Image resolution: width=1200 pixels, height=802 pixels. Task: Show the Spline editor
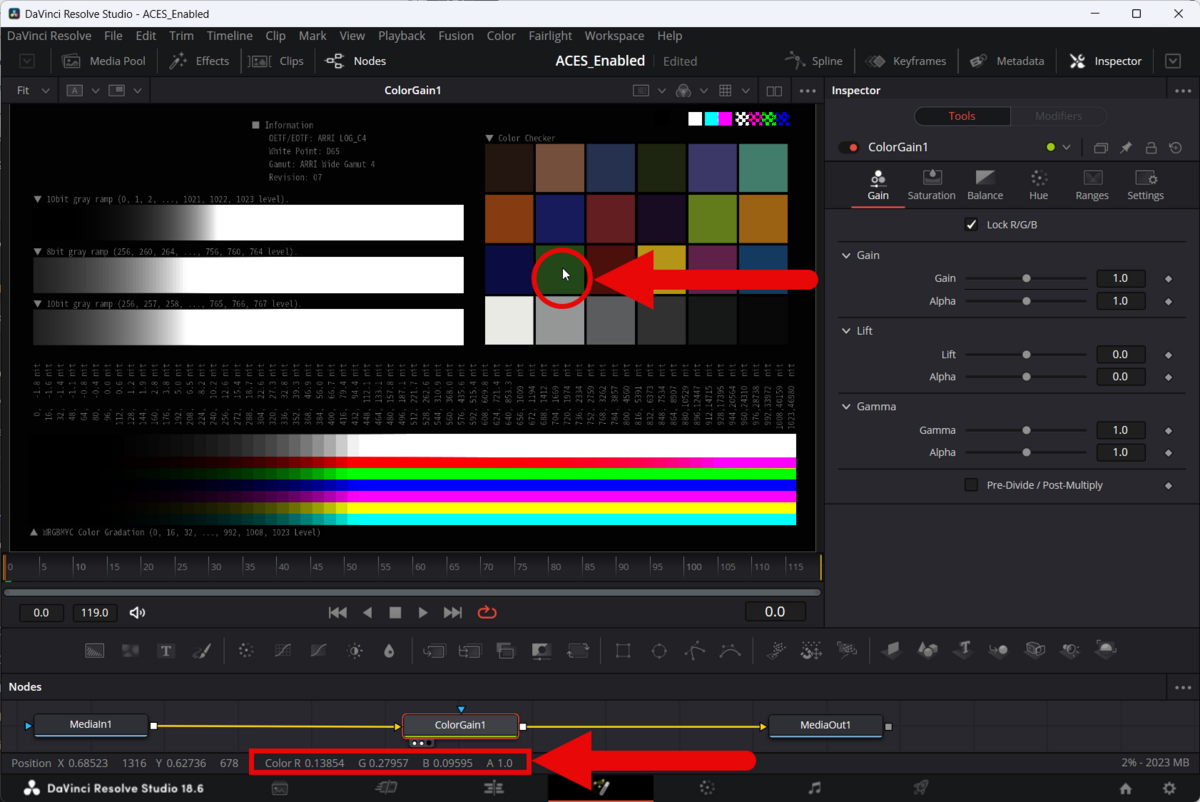[814, 61]
